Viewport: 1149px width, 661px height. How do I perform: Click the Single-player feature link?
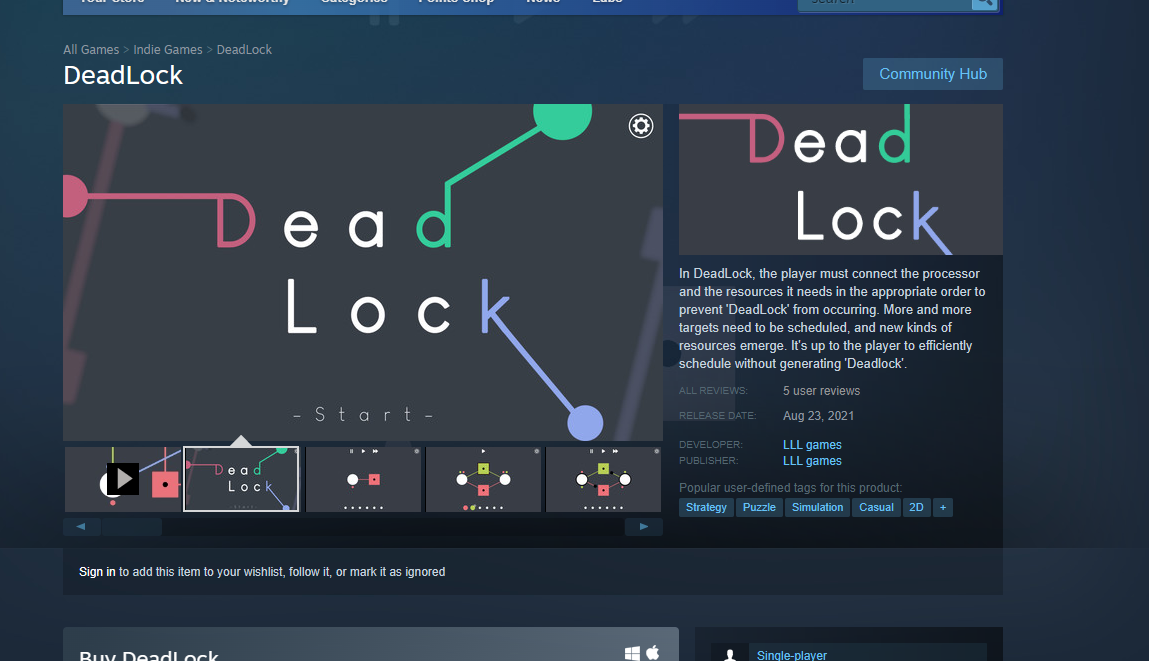click(x=791, y=655)
